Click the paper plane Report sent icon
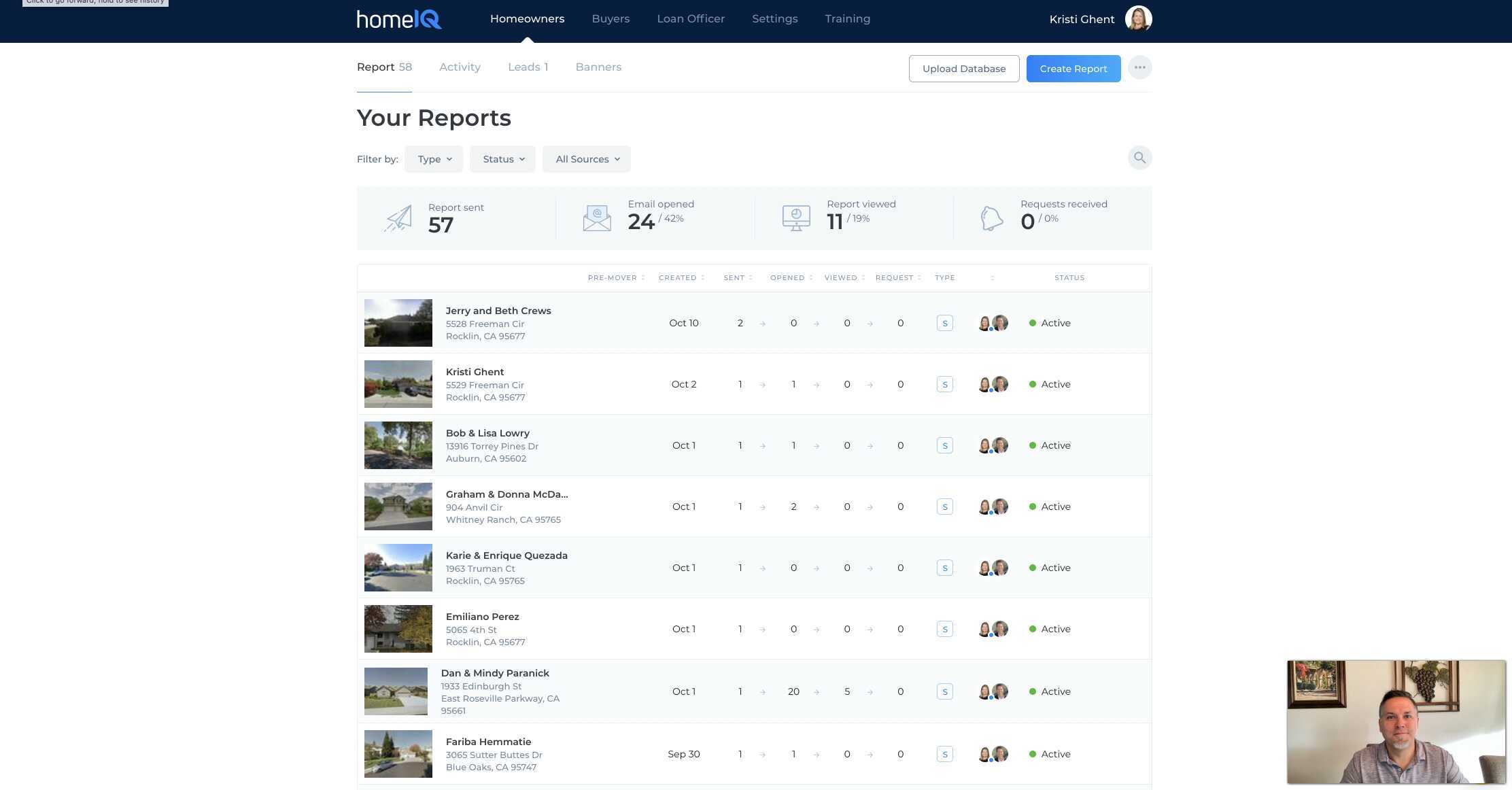1512x790 pixels. pyautogui.click(x=398, y=218)
